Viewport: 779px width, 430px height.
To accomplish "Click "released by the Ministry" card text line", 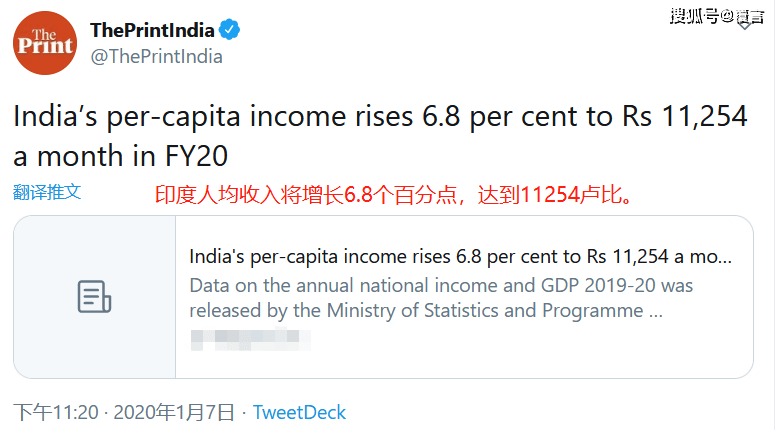I will point(425,311).
